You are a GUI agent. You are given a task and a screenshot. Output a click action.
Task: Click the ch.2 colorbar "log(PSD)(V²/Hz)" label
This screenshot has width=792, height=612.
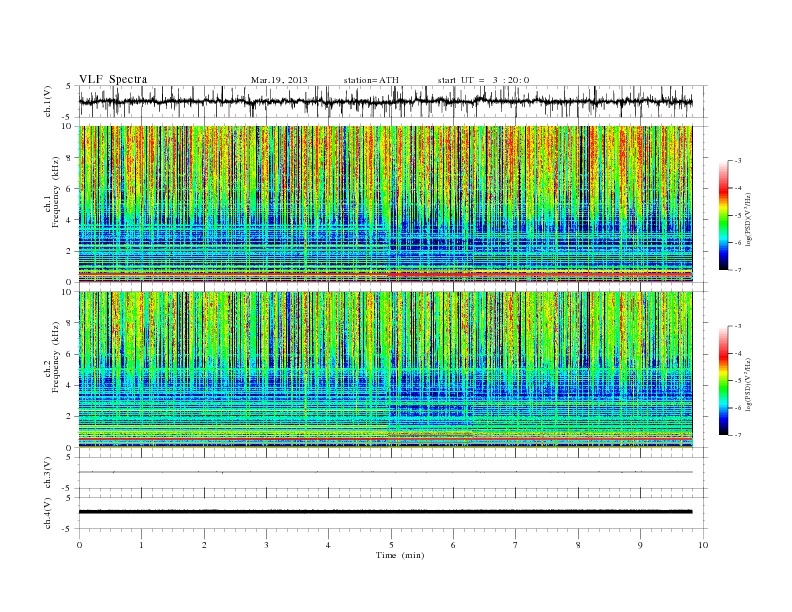pyautogui.click(x=748, y=384)
